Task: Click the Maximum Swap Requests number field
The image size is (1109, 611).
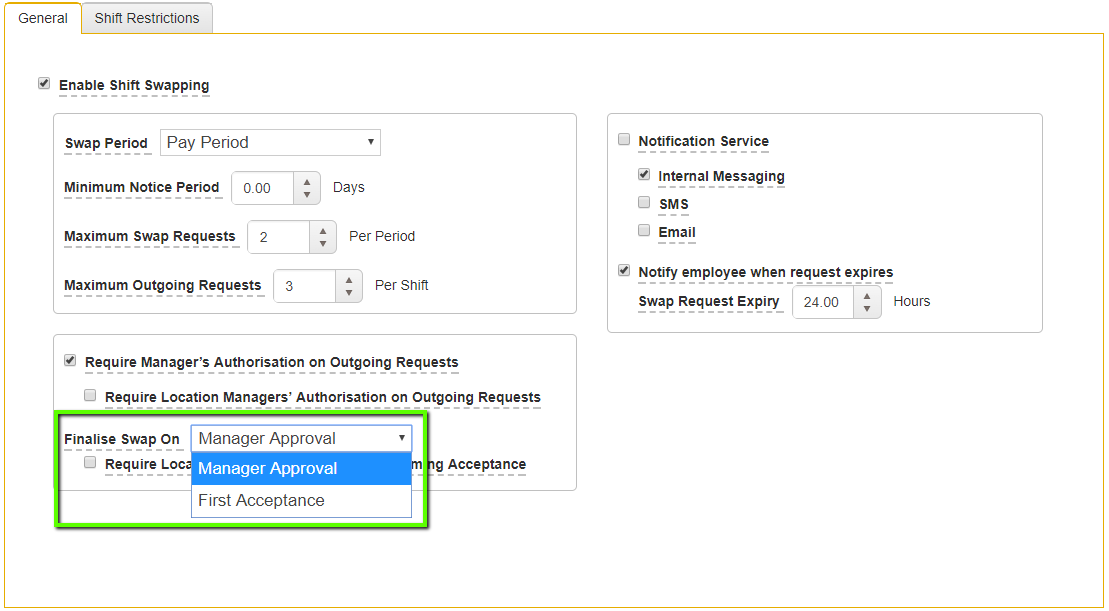Action: point(279,237)
